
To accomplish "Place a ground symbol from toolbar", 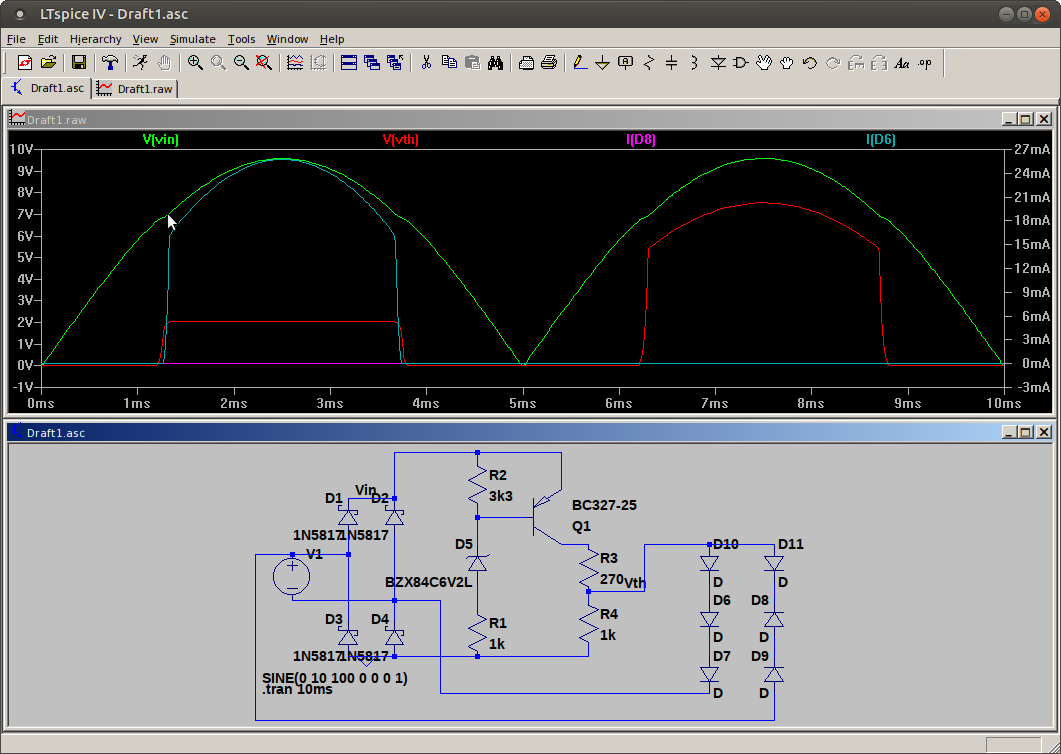I will pos(603,63).
